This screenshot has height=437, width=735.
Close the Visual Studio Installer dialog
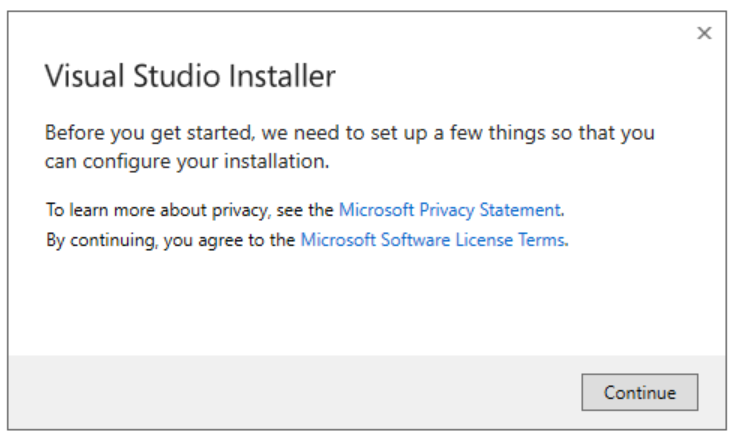pos(704,33)
